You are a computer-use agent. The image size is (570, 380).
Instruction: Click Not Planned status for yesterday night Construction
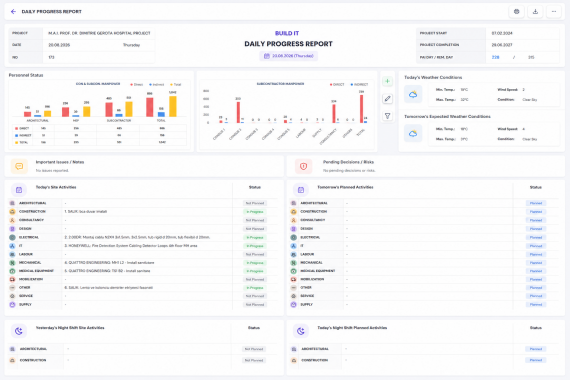click(x=254, y=360)
